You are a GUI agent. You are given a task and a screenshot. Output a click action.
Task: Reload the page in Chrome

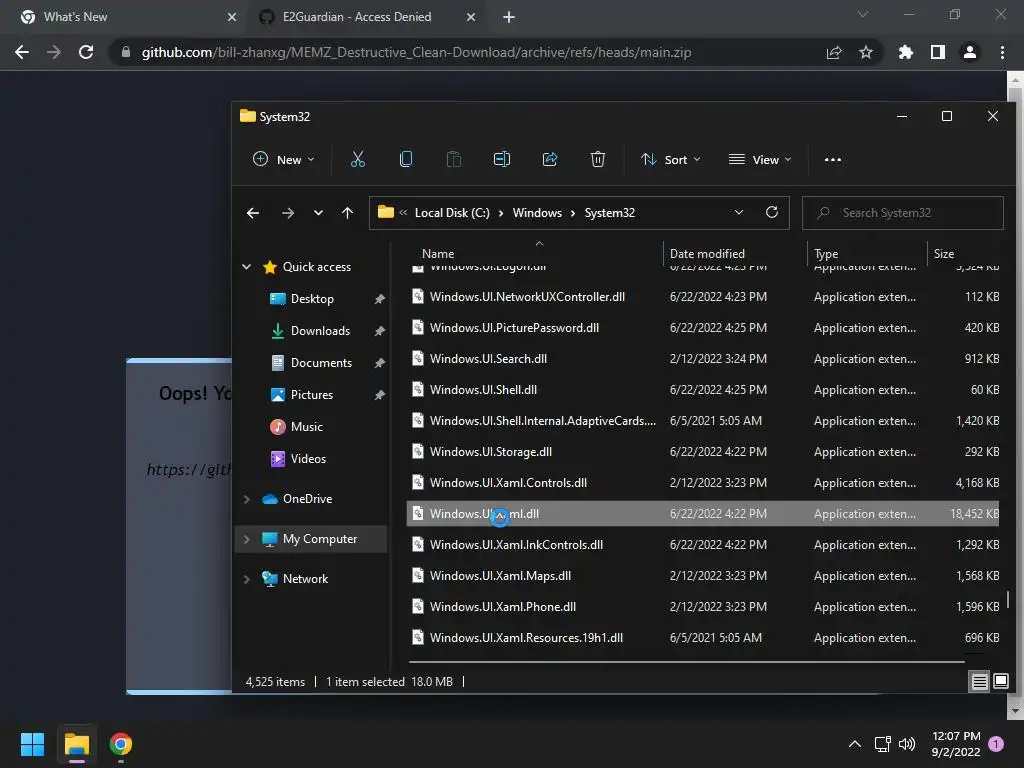(x=86, y=52)
